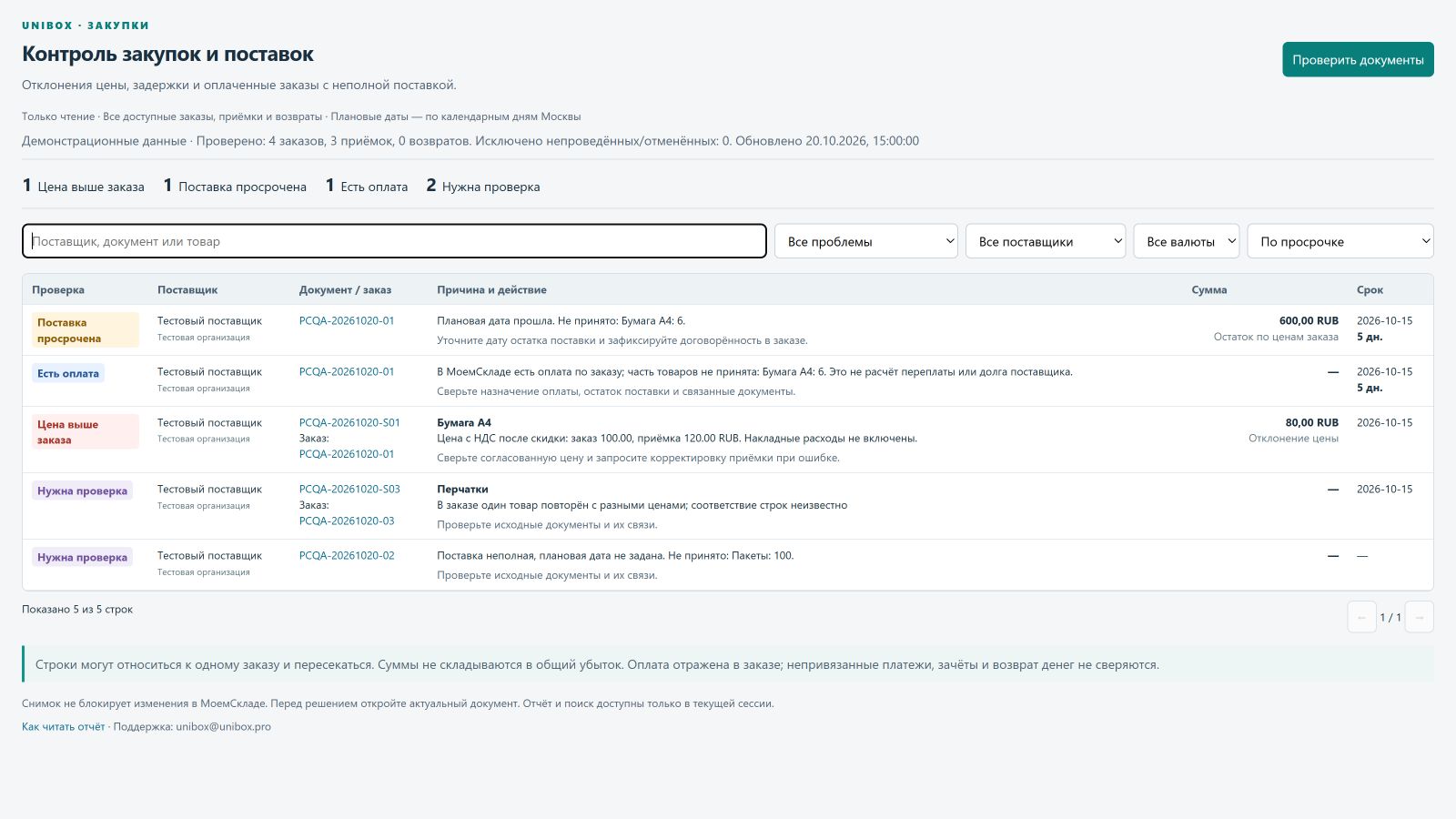This screenshot has height=819, width=1456.
Task: Open the Как читать отчёт link
Action: tap(64, 726)
